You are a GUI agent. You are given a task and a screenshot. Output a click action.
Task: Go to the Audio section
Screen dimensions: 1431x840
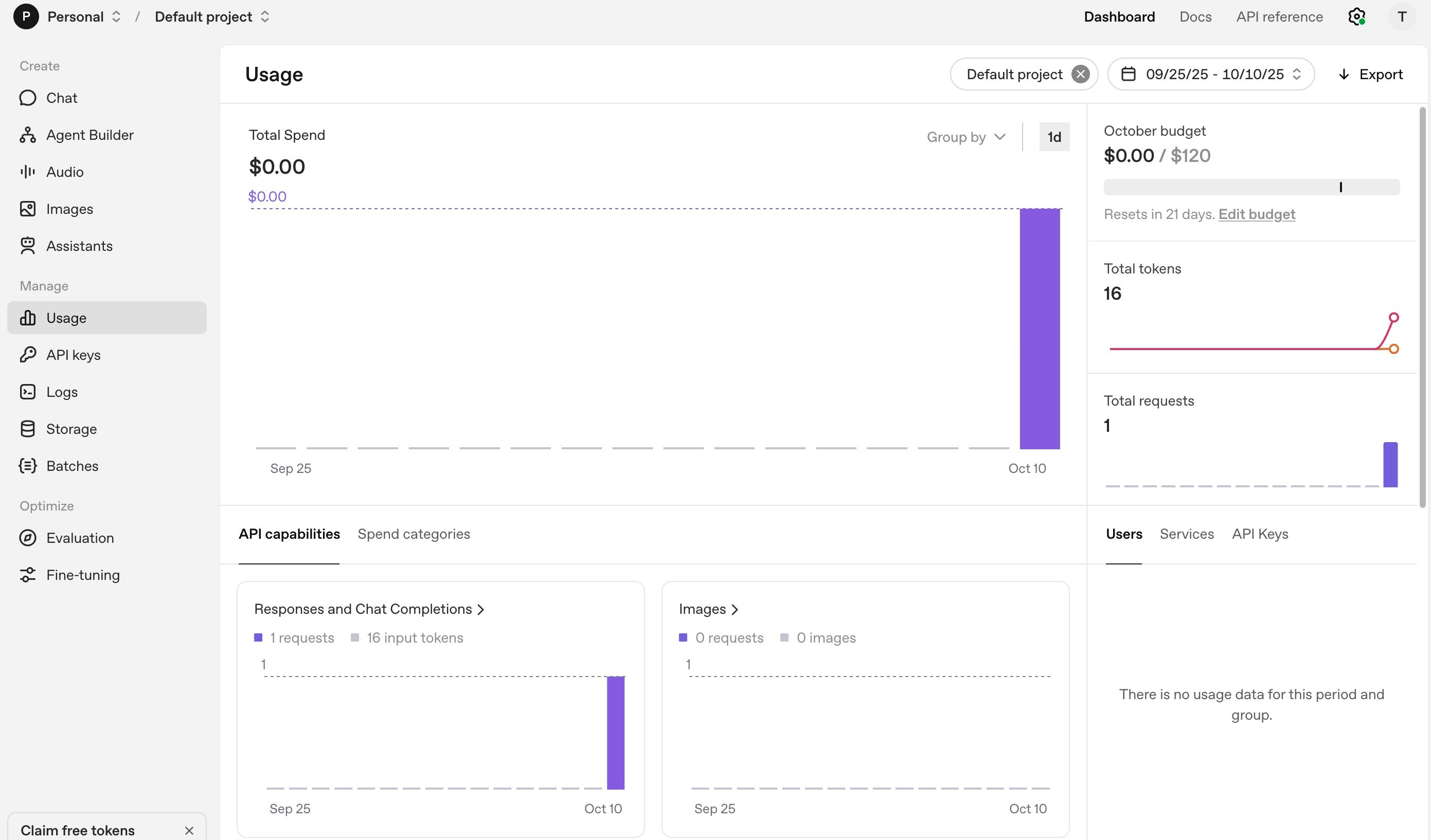(64, 172)
